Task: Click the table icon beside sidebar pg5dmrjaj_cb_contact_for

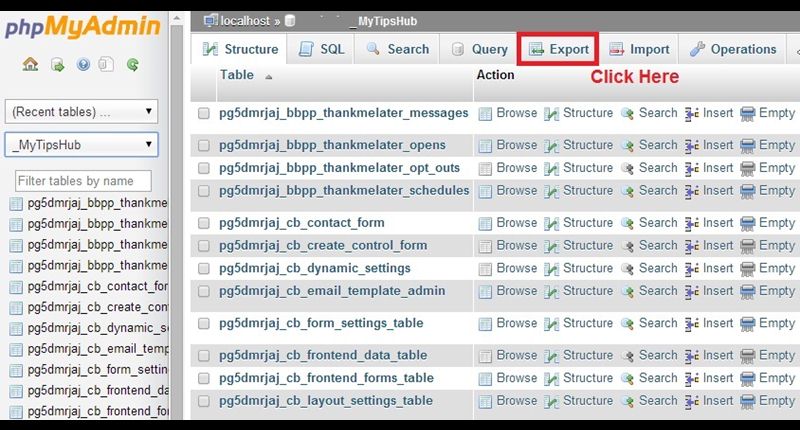Action: 16,287
